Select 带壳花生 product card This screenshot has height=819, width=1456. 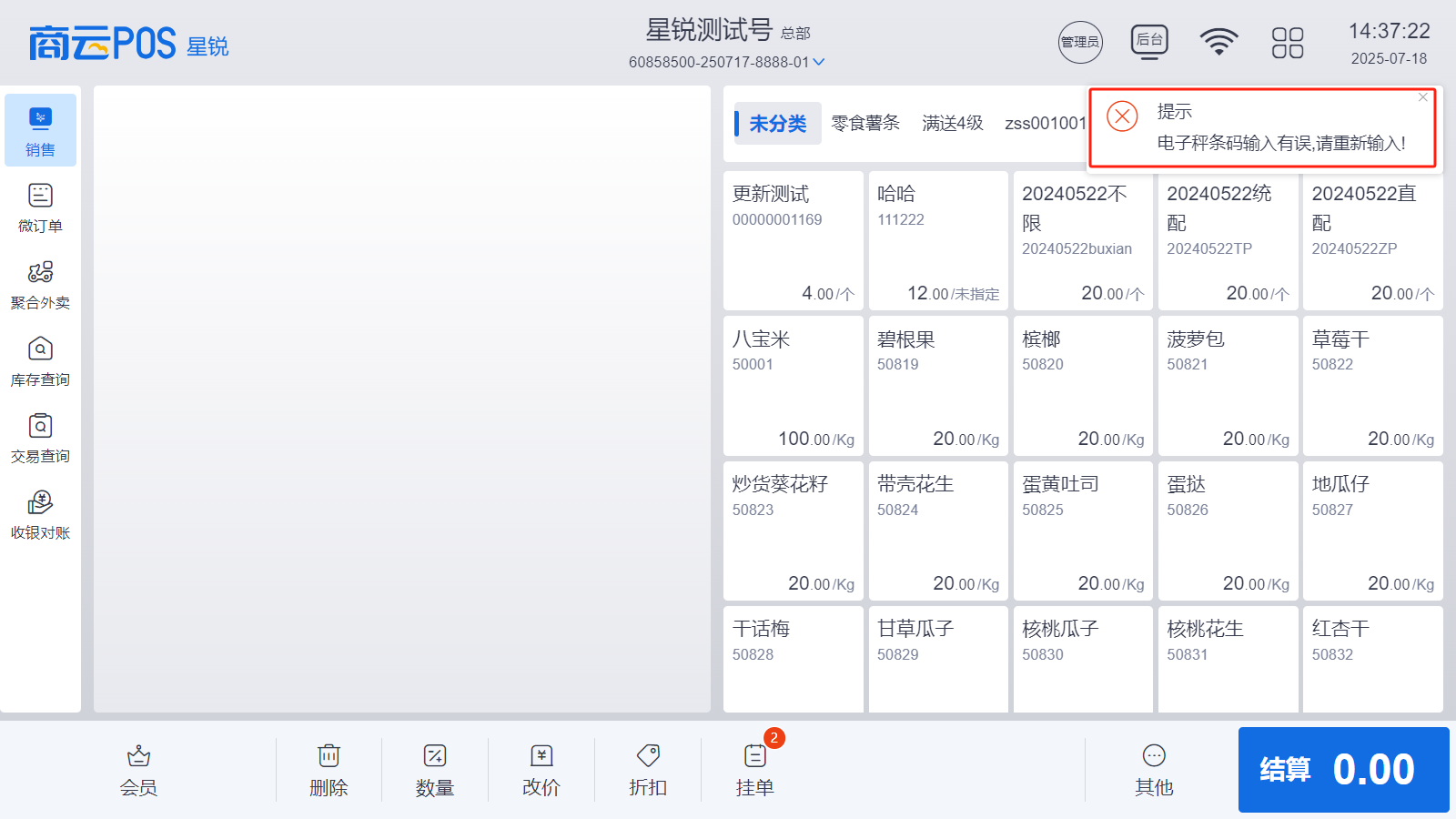(938, 531)
